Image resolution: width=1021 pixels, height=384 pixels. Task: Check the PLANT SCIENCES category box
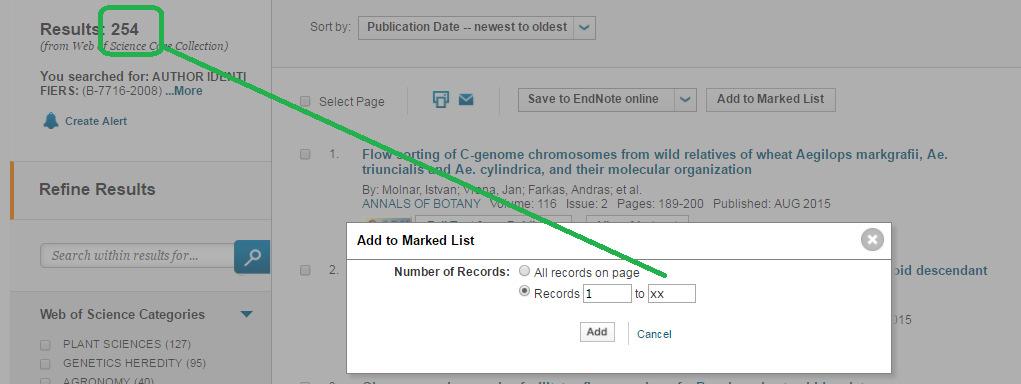coord(46,345)
